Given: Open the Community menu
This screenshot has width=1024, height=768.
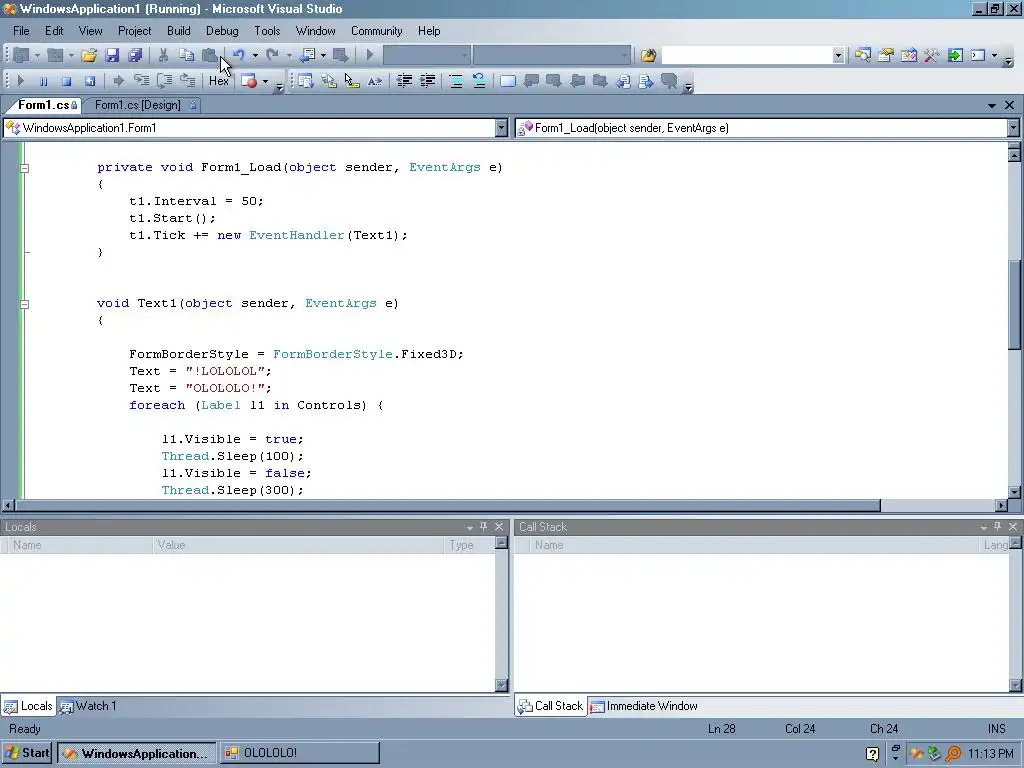Looking at the screenshot, I should [x=377, y=31].
